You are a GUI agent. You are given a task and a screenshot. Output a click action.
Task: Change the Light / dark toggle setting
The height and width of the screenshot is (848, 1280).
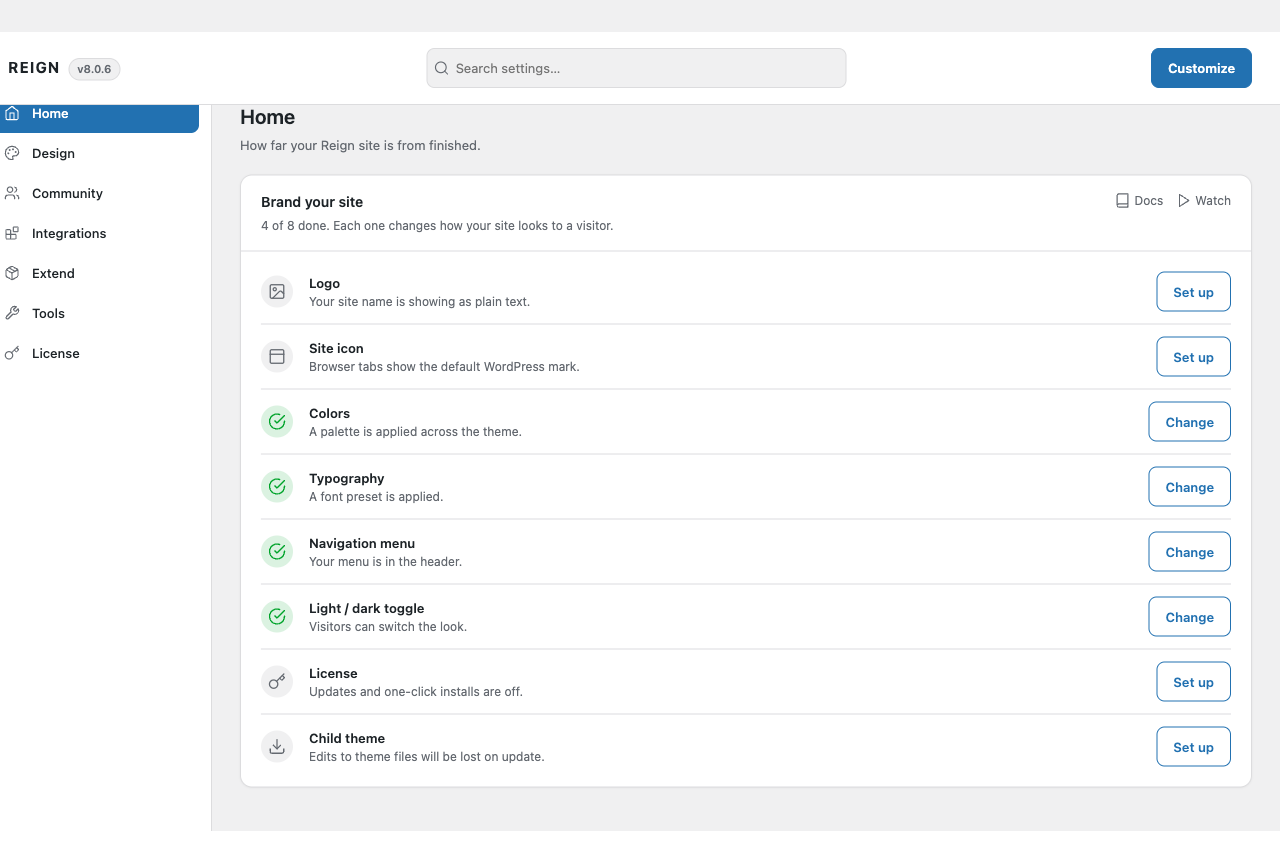coord(1189,617)
